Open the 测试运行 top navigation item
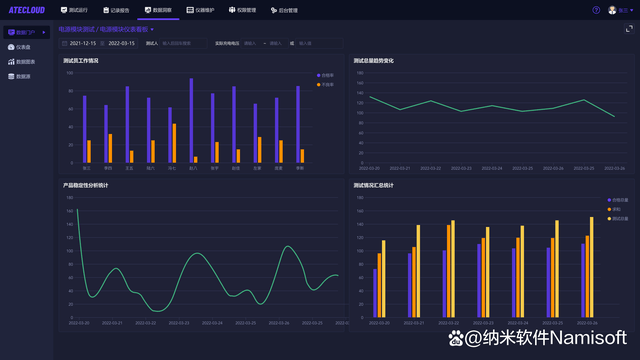Image resolution: width=640 pixels, height=360 pixels. click(74, 10)
